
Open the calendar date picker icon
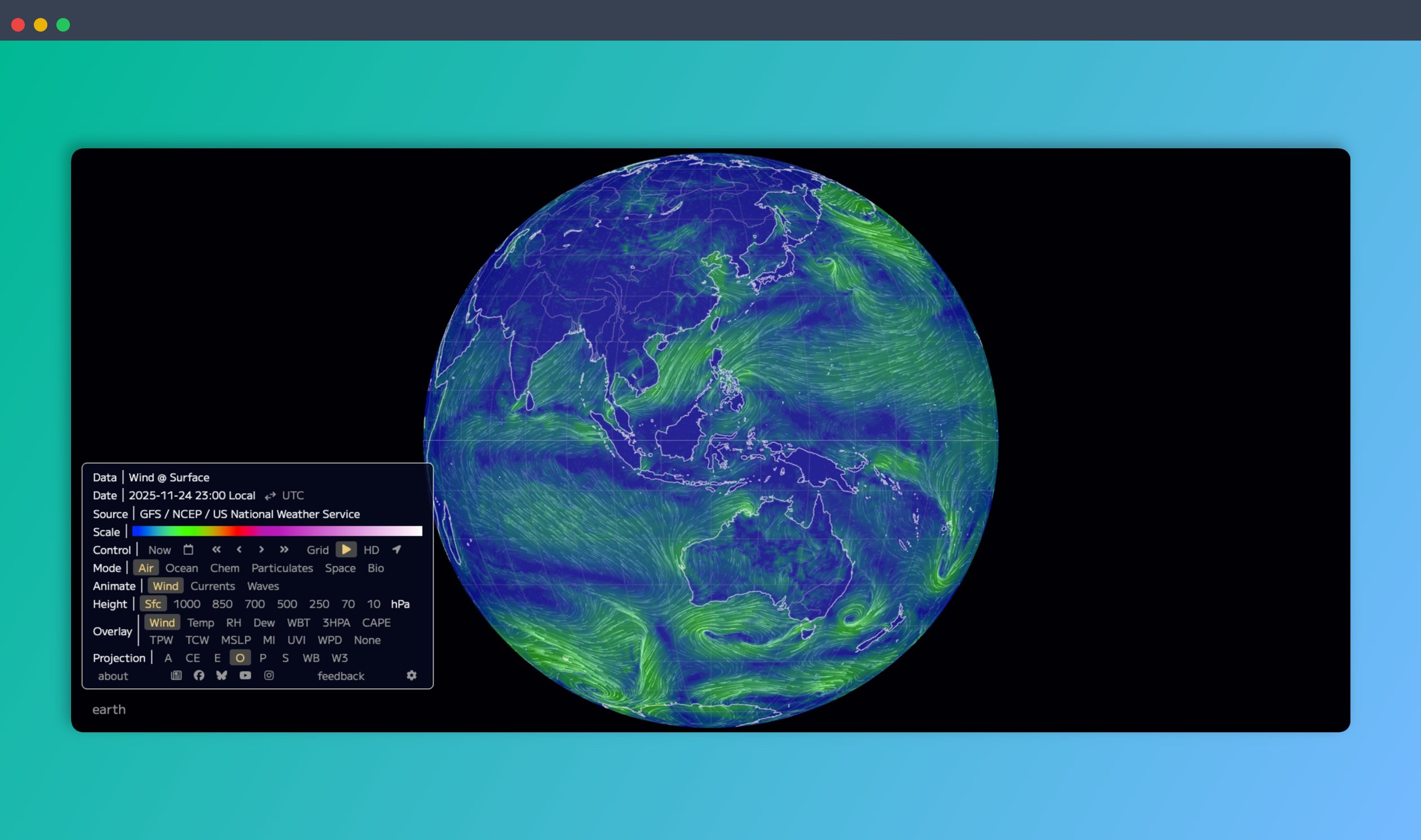pos(188,550)
